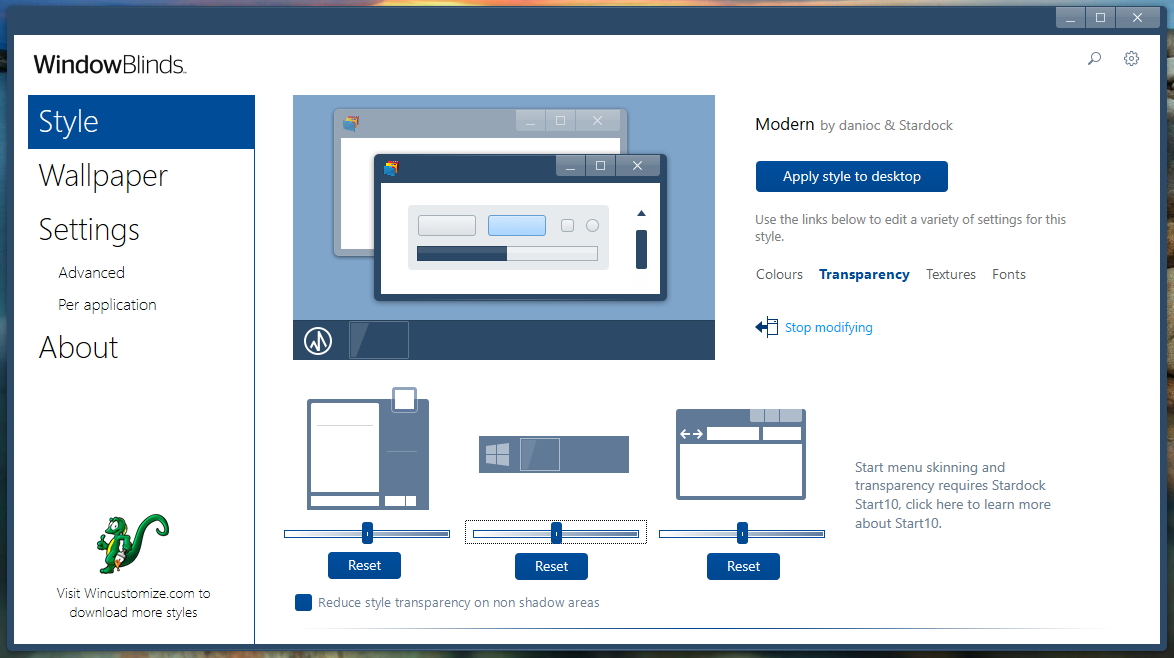This screenshot has width=1174, height=658.
Task: Click the start menu transparency illustration
Action: 368,448
